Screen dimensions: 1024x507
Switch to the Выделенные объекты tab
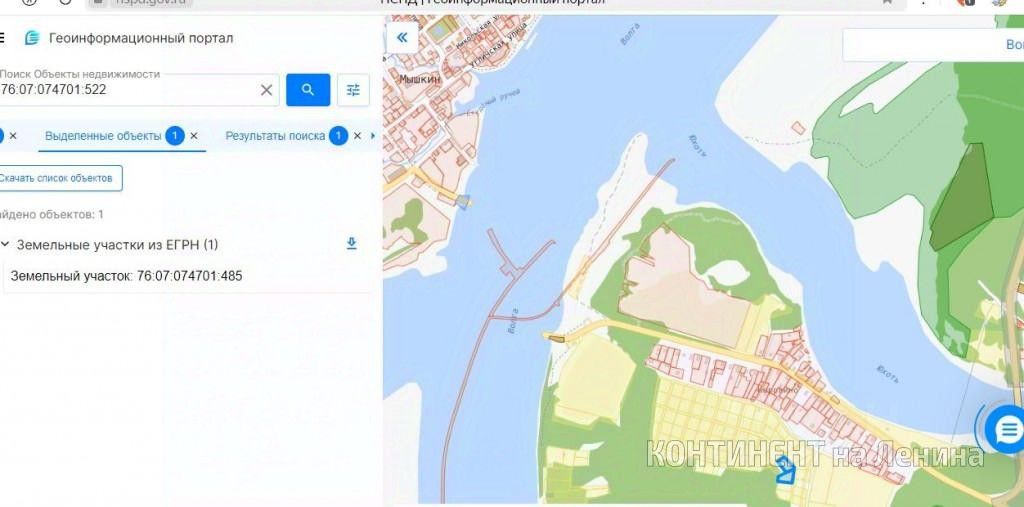click(103, 136)
